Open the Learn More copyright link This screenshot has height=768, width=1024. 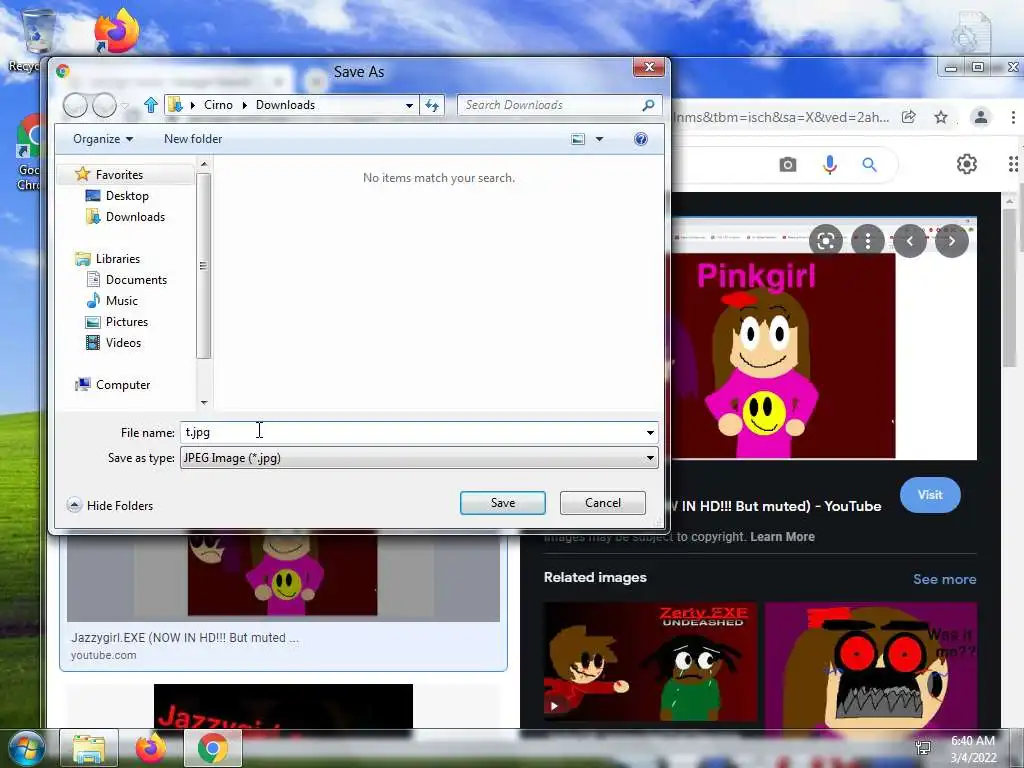(x=782, y=537)
